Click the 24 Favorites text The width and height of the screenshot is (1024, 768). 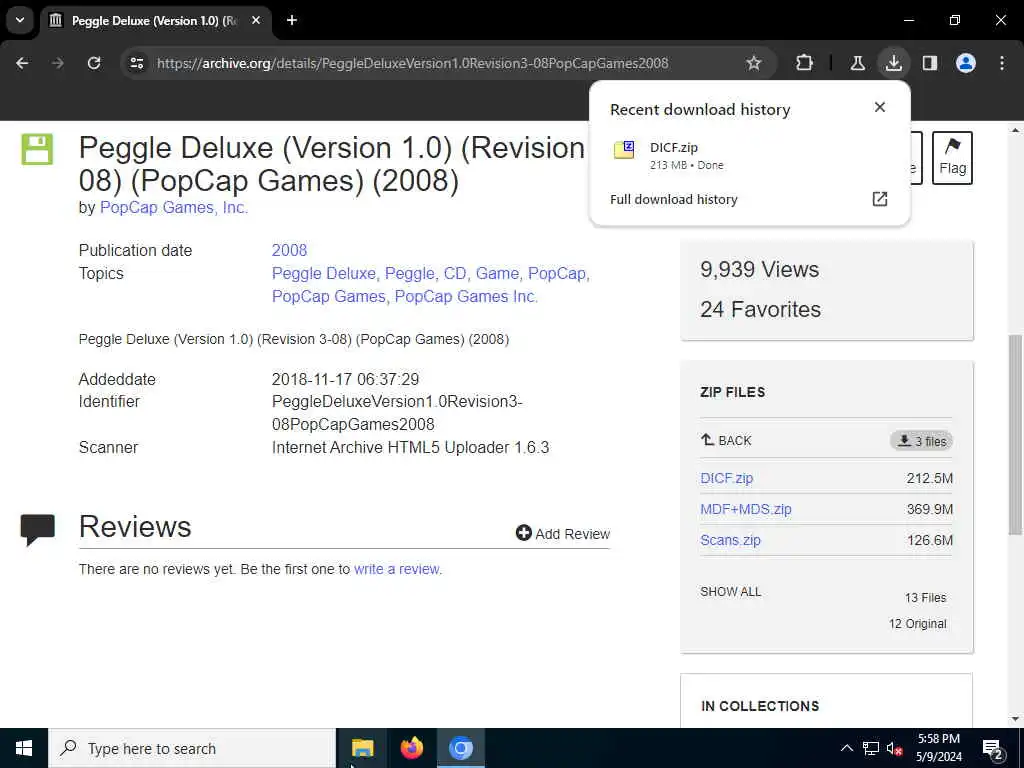pos(760,309)
